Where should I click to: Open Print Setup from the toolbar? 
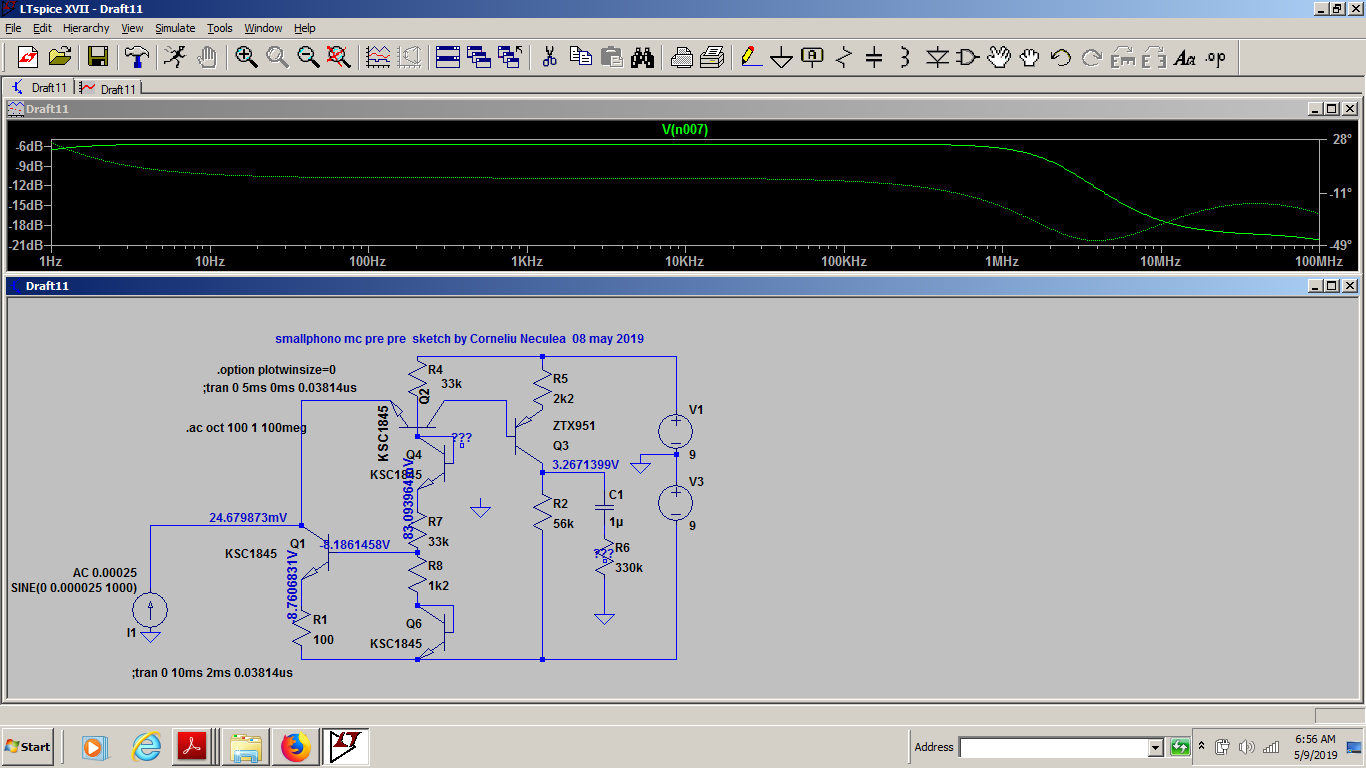(681, 57)
